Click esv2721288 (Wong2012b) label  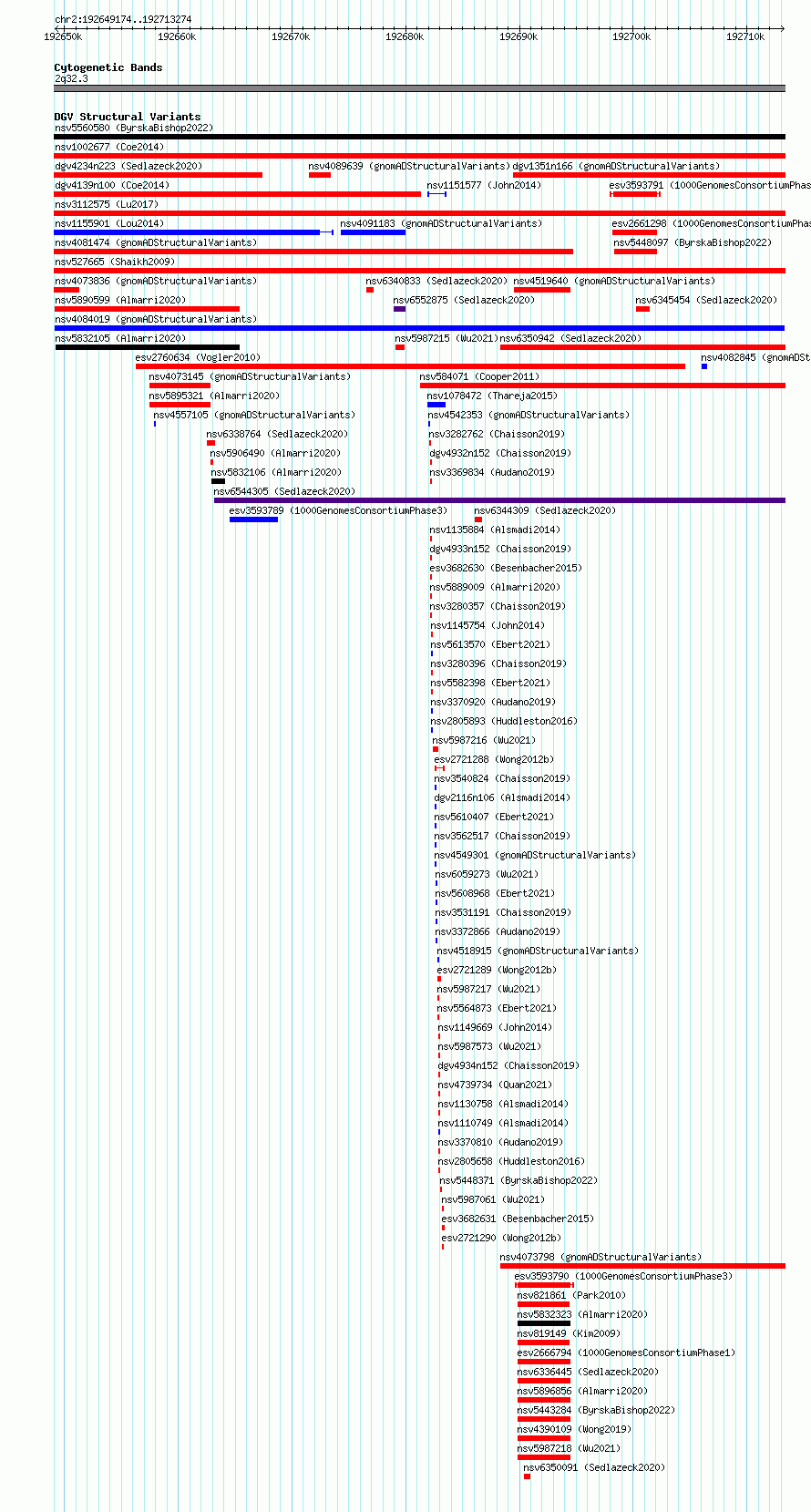click(494, 760)
